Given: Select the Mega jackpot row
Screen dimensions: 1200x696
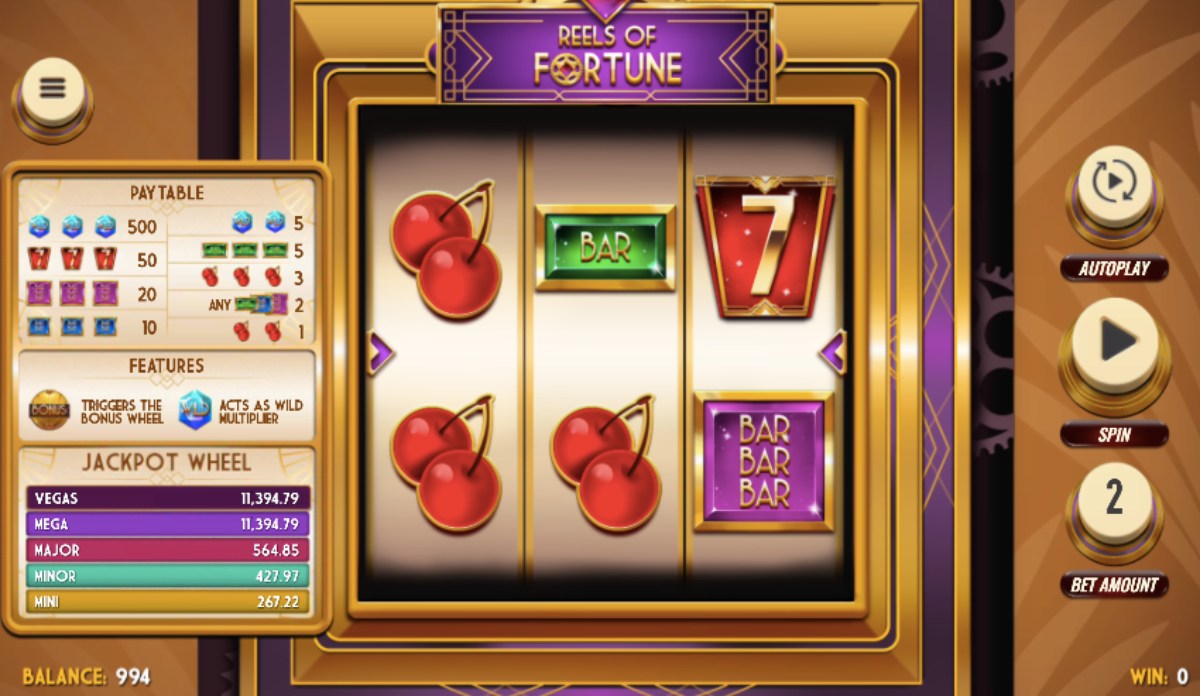Looking at the screenshot, I should [168, 524].
